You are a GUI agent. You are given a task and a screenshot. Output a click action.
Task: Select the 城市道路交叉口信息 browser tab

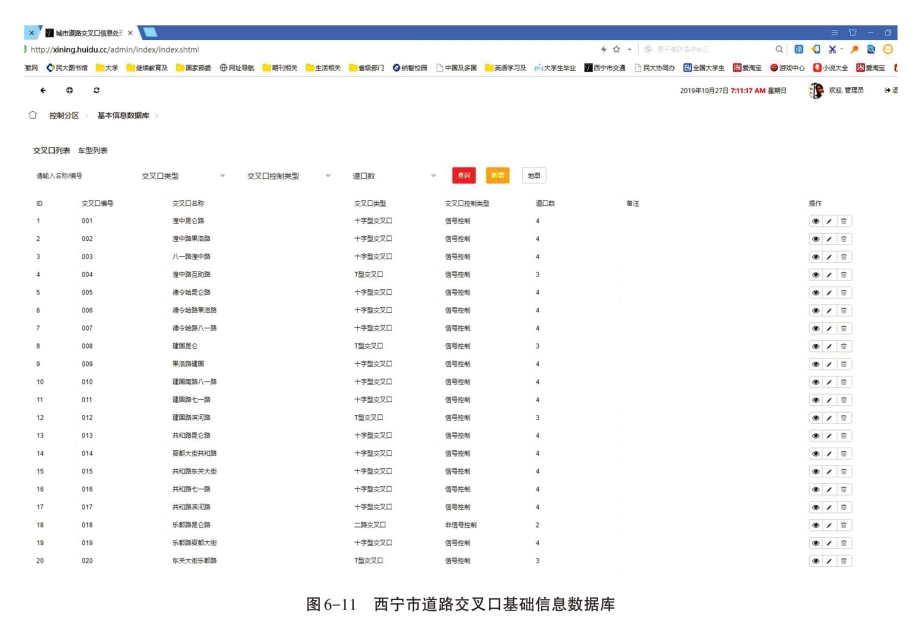click(x=89, y=33)
